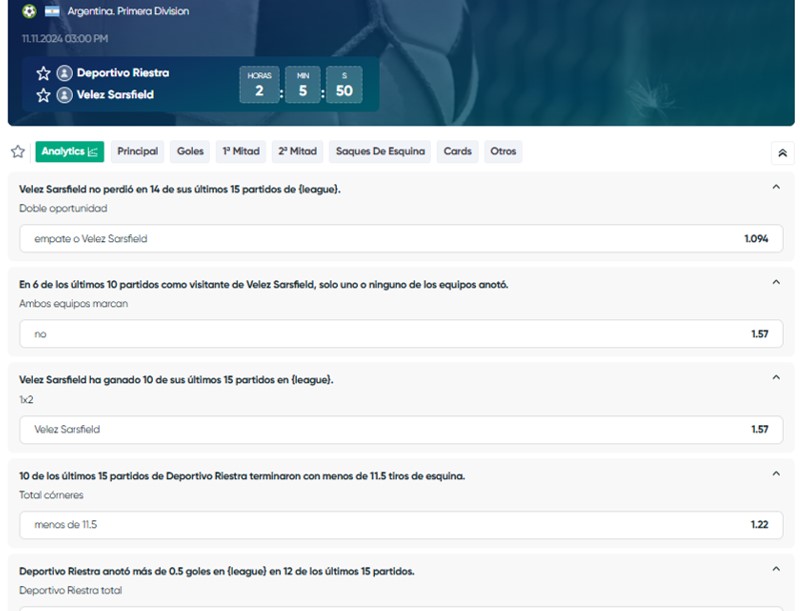Collapse the Deportivo Riestra total card
Viewport: 800px width, 611px height.
pyautogui.click(x=776, y=569)
